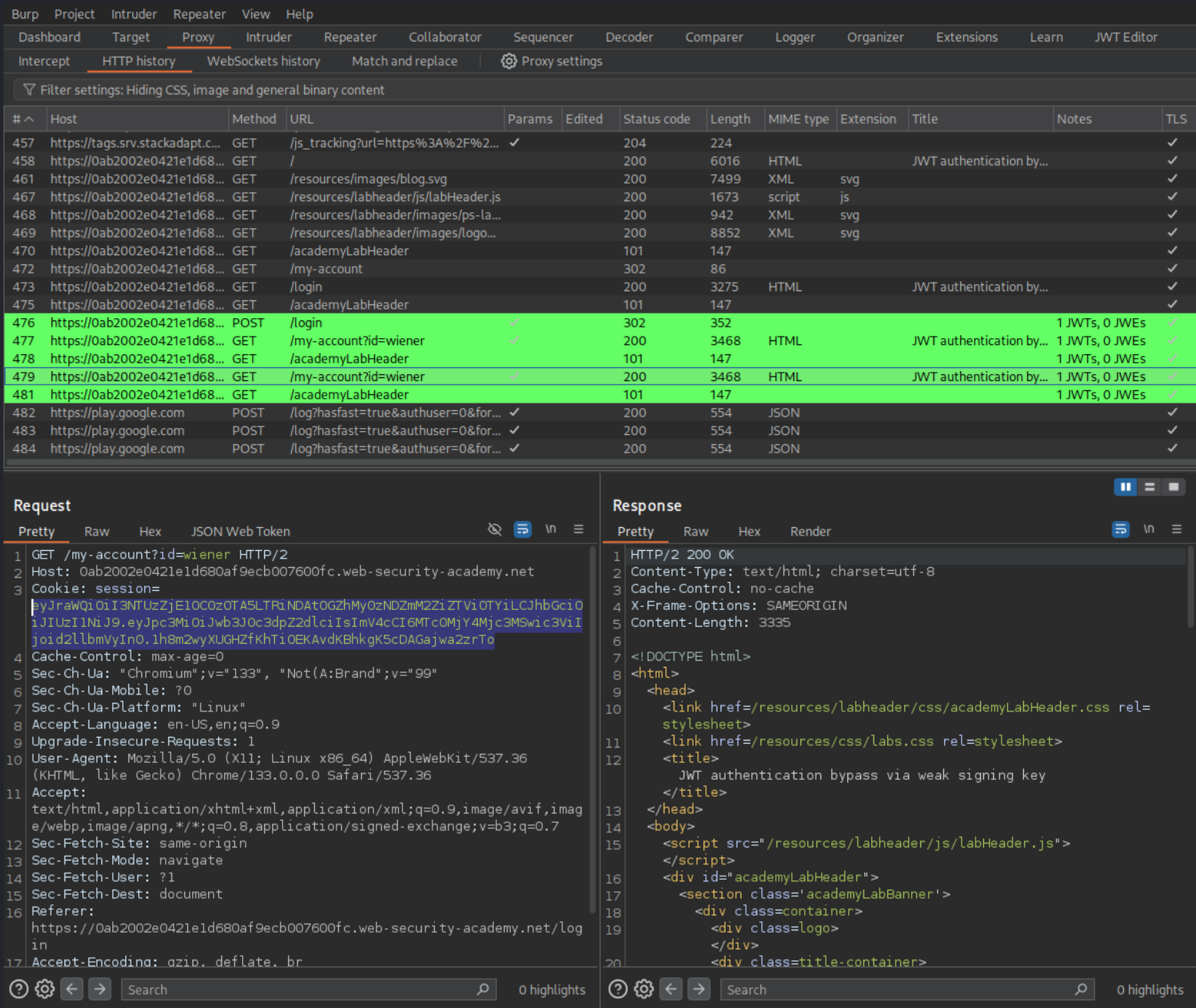Go to previous match in Response search
Viewport: 1196px width, 1008px height.
pyautogui.click(x=671, y=989)
